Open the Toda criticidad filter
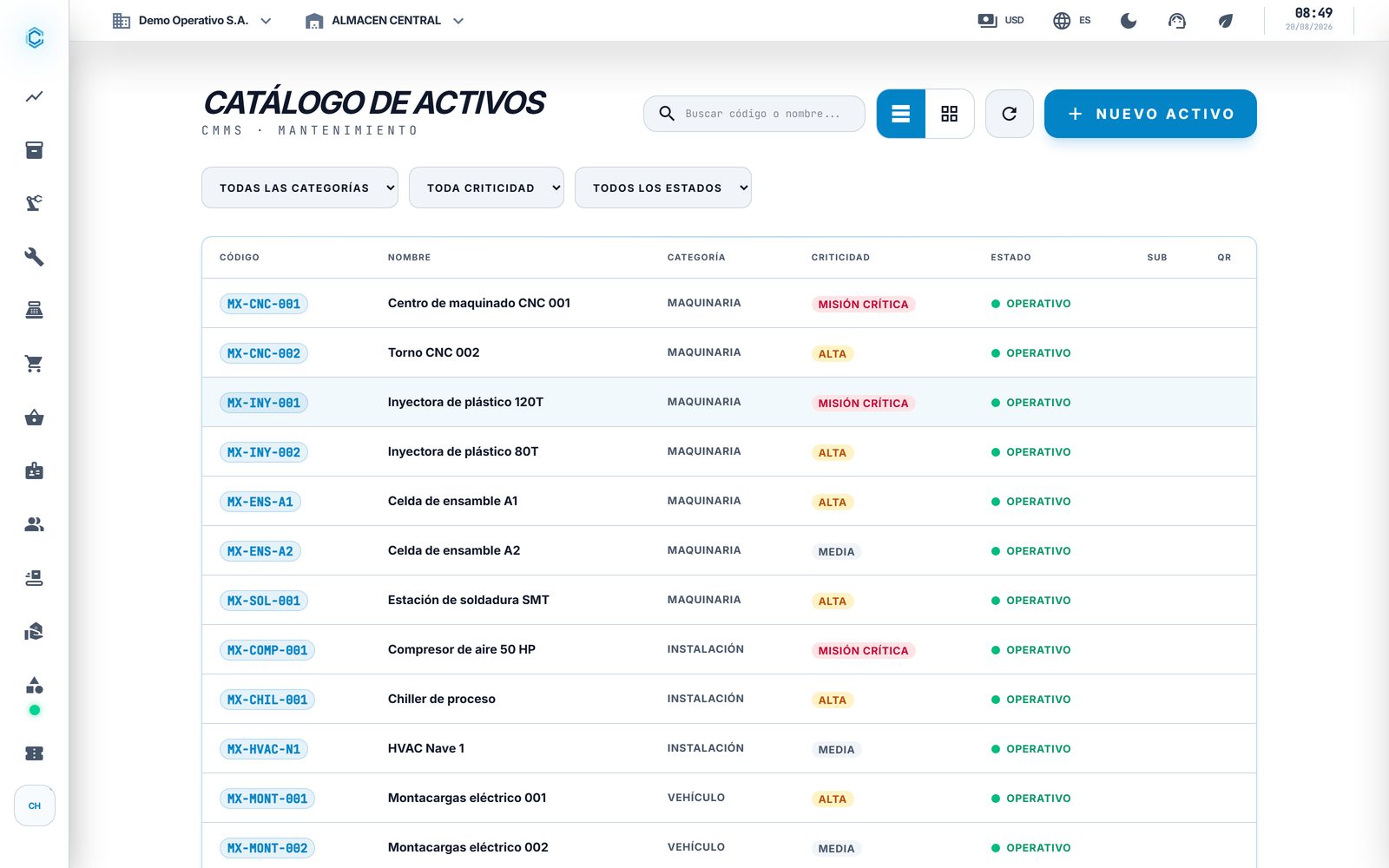Viewport: 1389px width, 868px height. coord(486,187)
